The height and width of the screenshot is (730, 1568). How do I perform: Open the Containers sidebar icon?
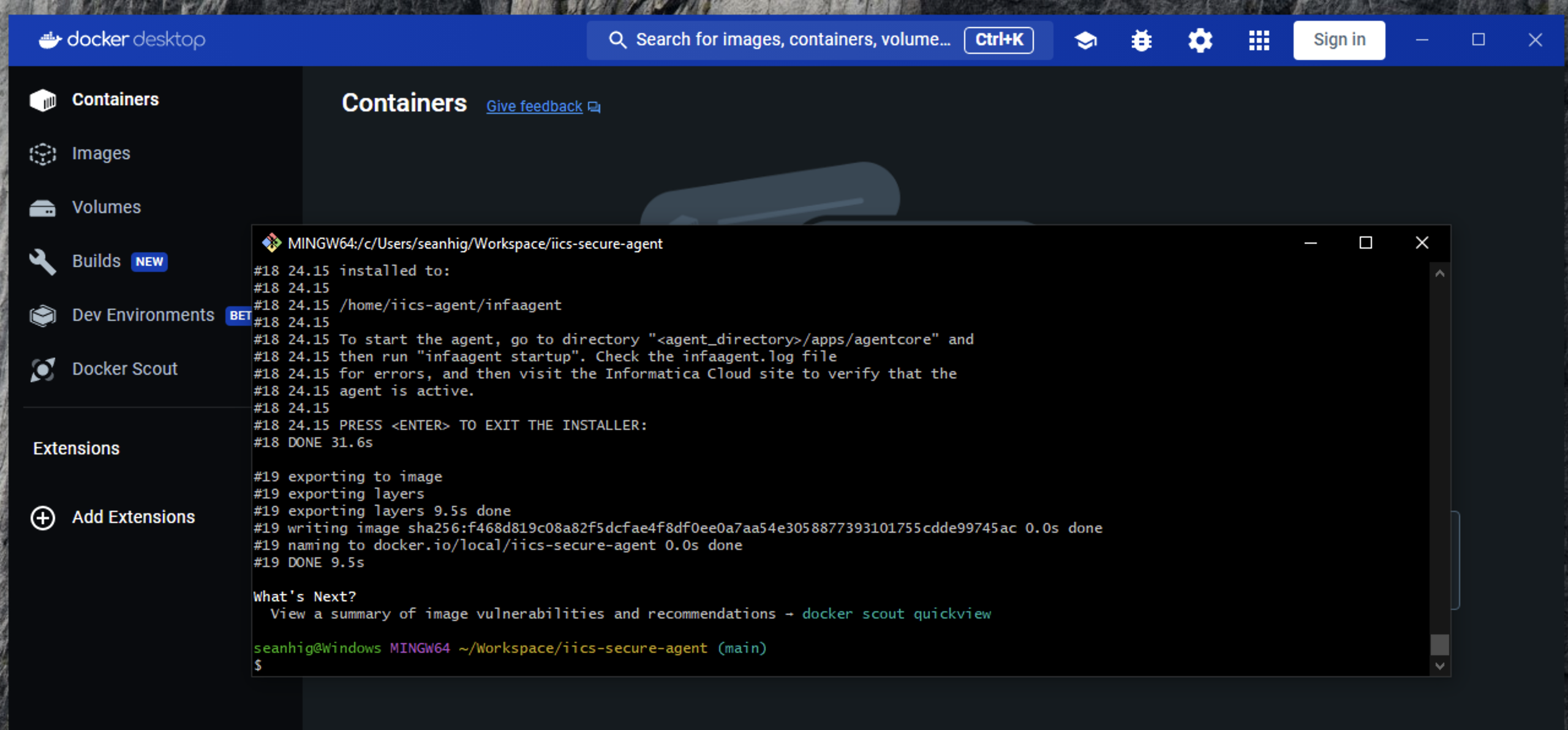point(43,100)
